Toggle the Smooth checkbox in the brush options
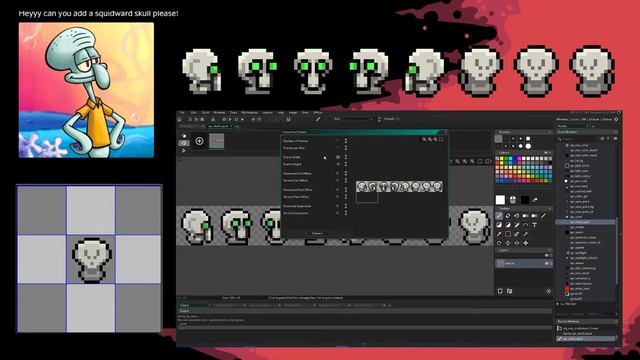The height and width of the screenshot is (360, 640). coord(398,119)
